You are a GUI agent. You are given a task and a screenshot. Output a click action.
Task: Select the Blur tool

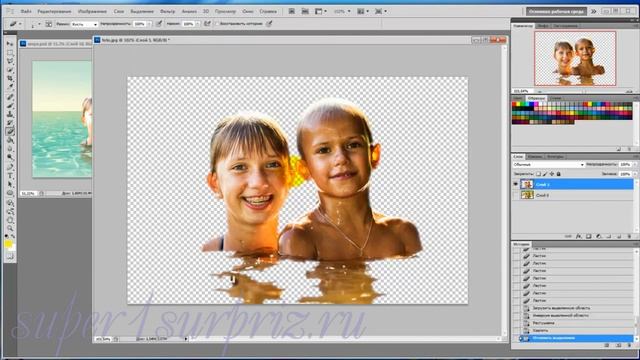tap(10, 149)
